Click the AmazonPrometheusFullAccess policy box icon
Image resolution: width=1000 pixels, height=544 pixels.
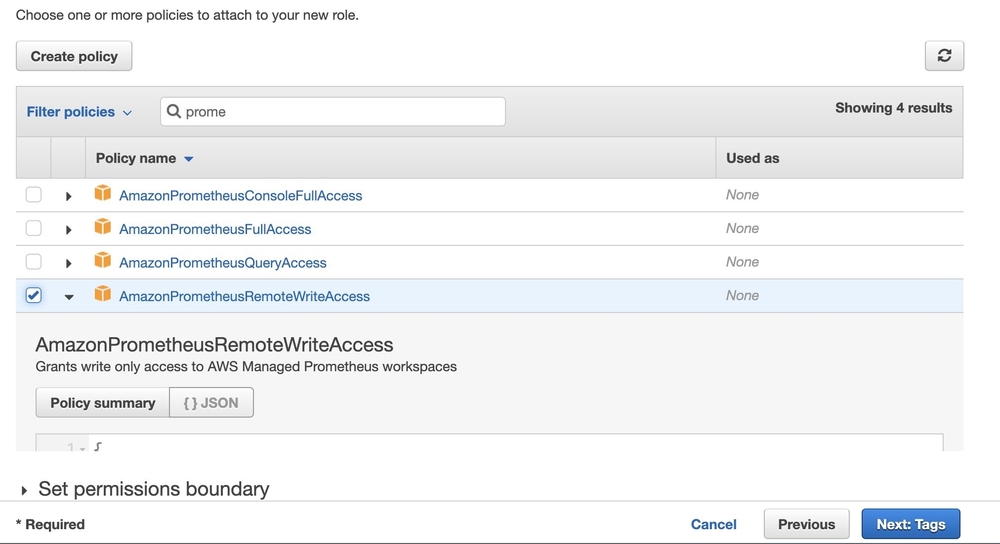[x=103, y=227]
